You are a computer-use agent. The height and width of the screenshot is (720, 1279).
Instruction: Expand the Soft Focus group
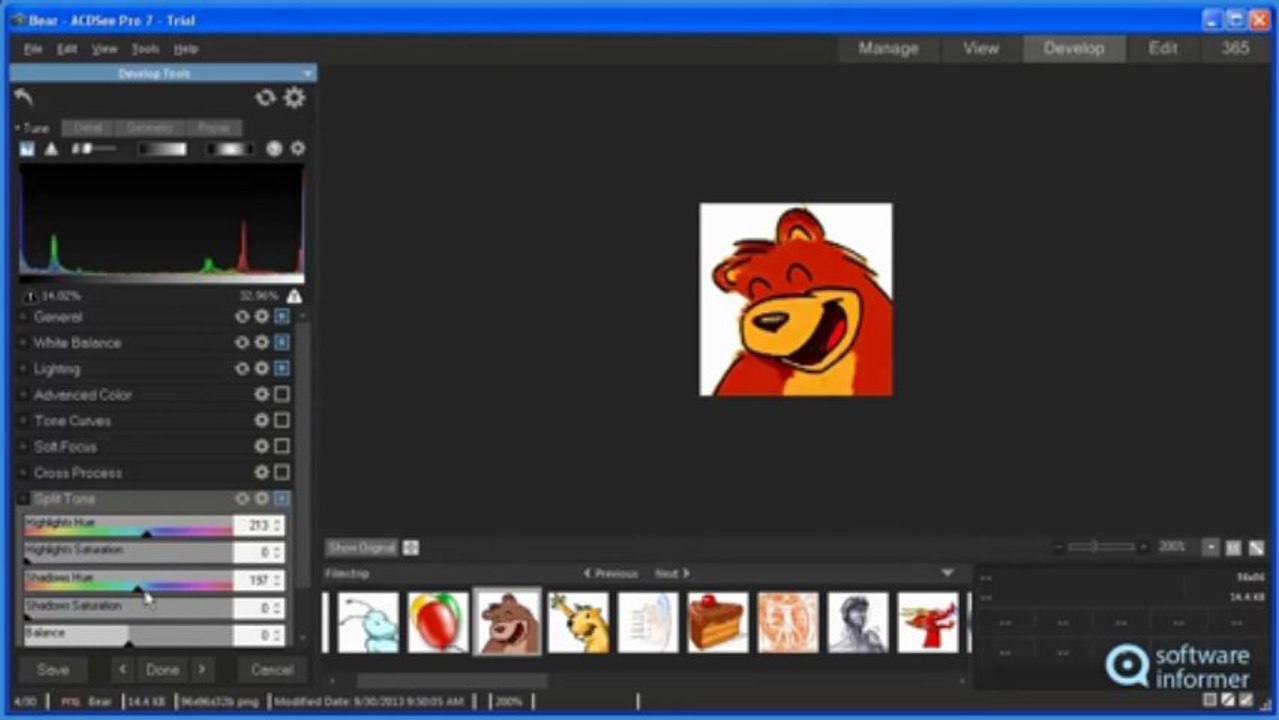(24, 447)
